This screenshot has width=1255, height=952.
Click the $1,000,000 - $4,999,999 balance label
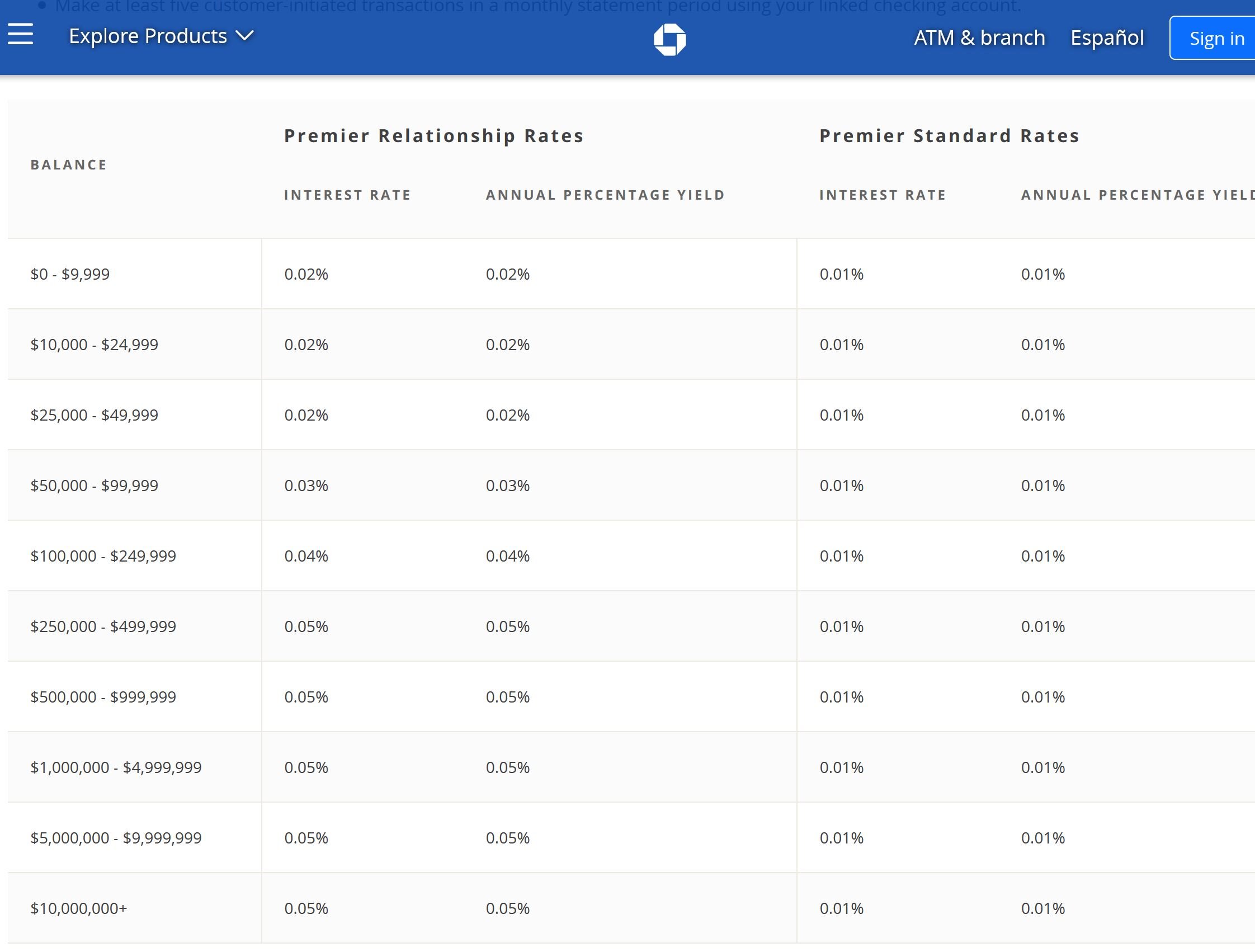click(116, 767)
